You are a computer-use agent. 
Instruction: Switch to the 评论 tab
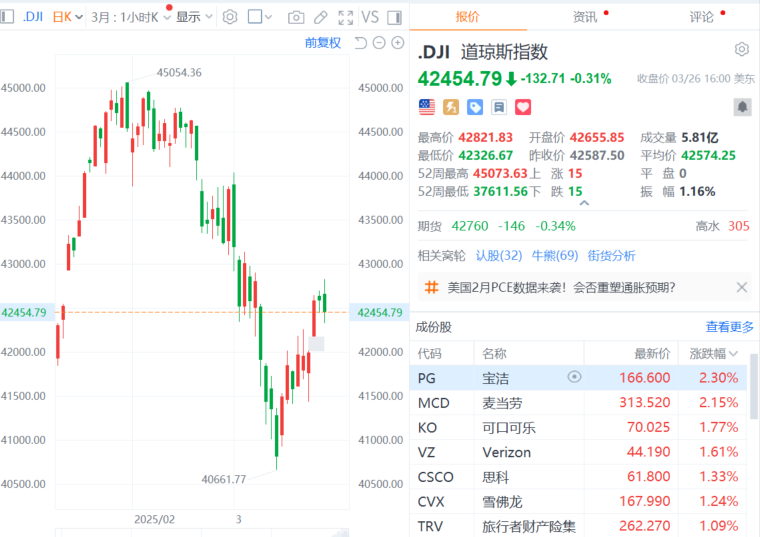(701, 17)
